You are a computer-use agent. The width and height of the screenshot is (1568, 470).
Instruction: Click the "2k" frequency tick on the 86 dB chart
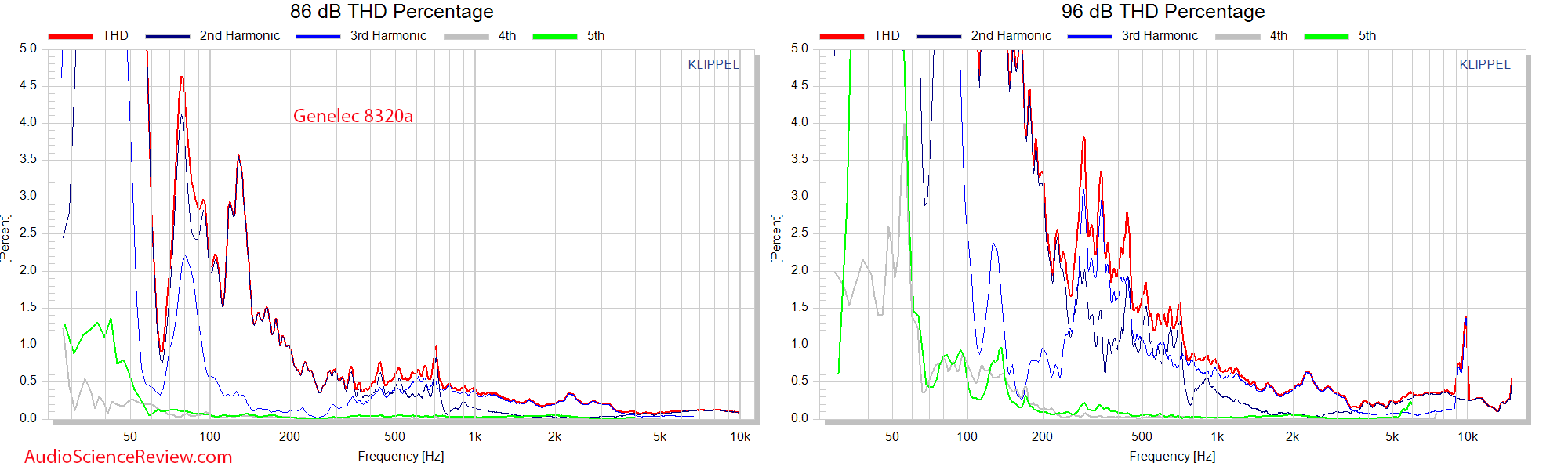click(x=554, y=437)
